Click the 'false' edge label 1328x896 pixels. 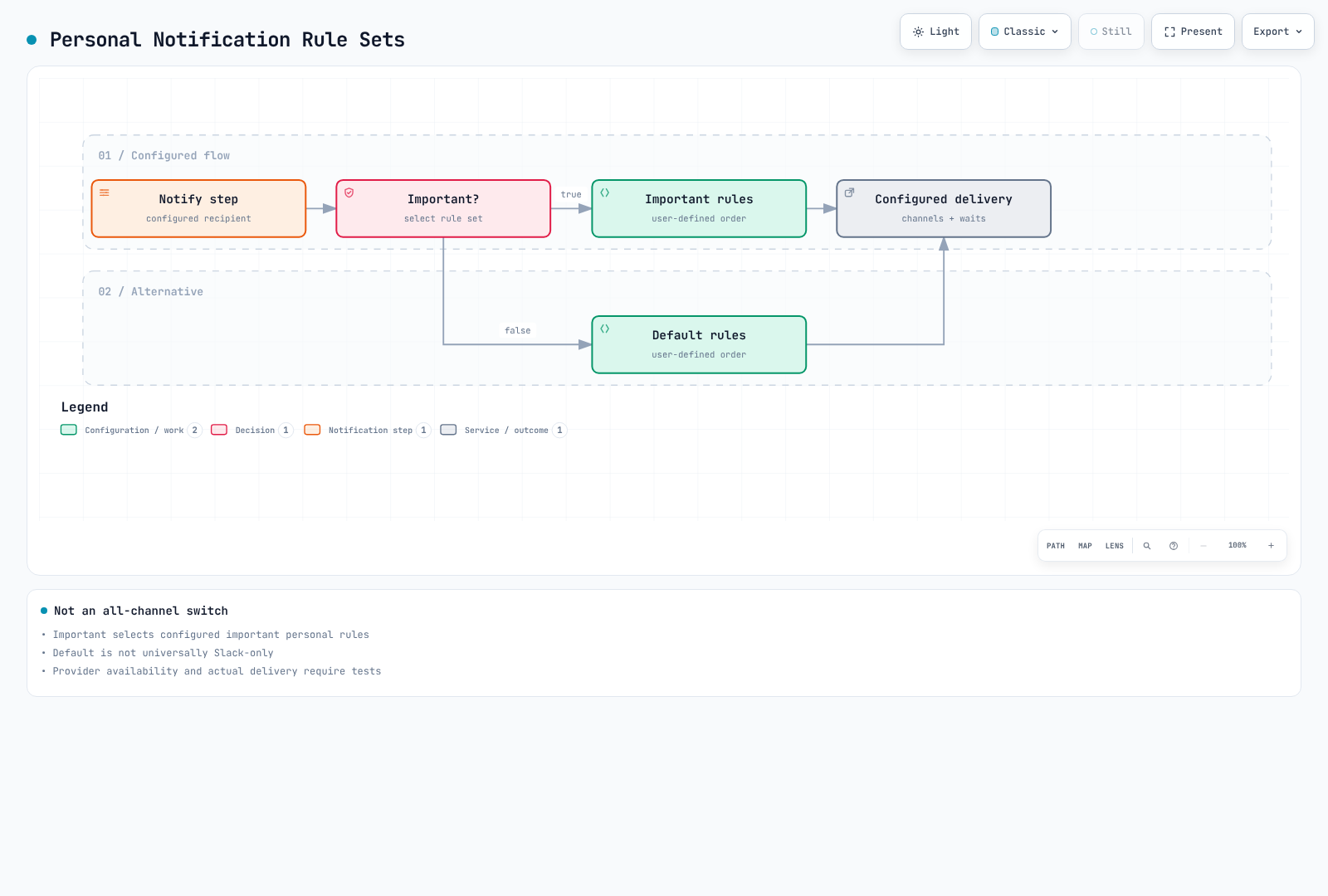[x=518, y=331]
